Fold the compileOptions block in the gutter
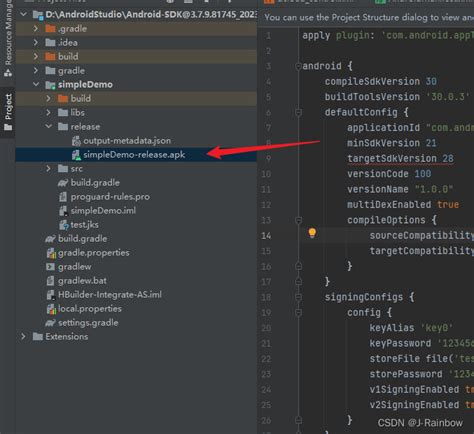The image size is (474, 434). tap(298, 220)
